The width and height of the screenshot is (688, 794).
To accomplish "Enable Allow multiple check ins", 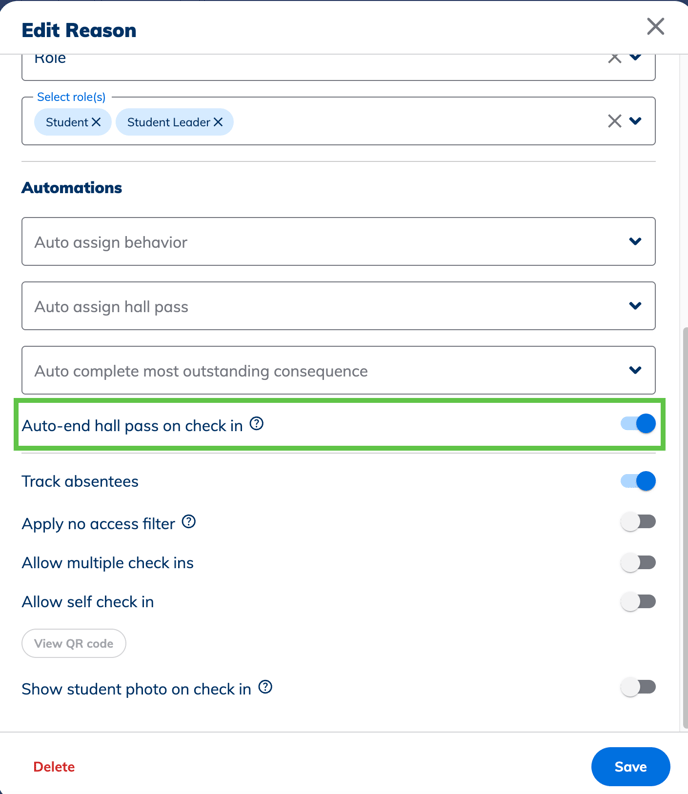I will click(638, 563).
